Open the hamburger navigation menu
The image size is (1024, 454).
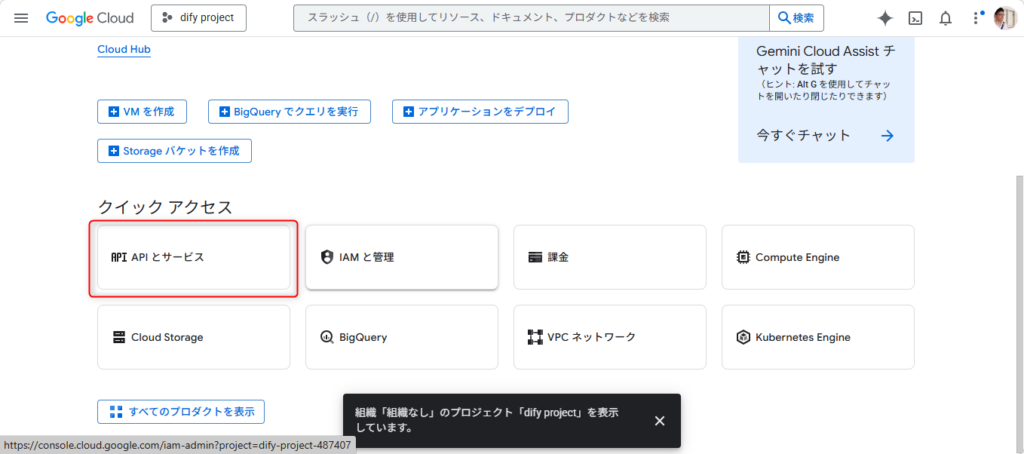(x=21, y=18)
